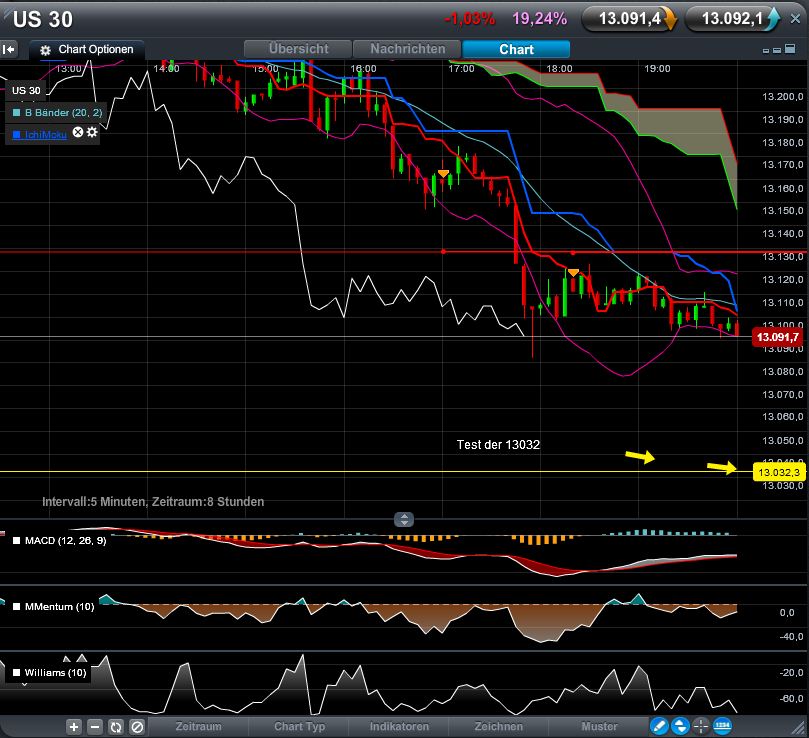Click the IchiMoku indicator link
Screen dimensions: 809x738
coord(46,133)
